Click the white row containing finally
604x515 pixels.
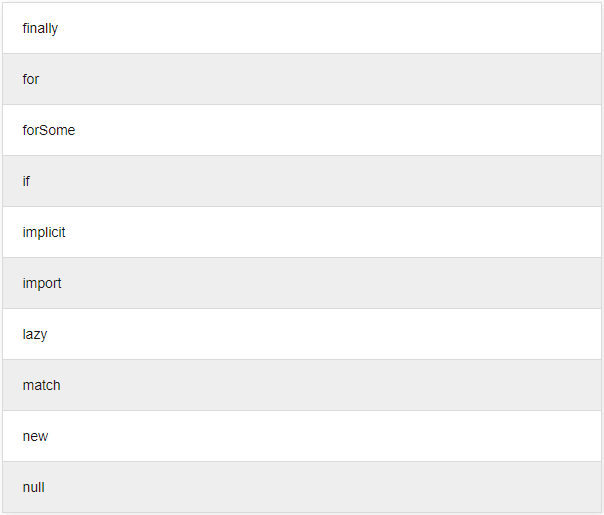click(x=300, y=28)
